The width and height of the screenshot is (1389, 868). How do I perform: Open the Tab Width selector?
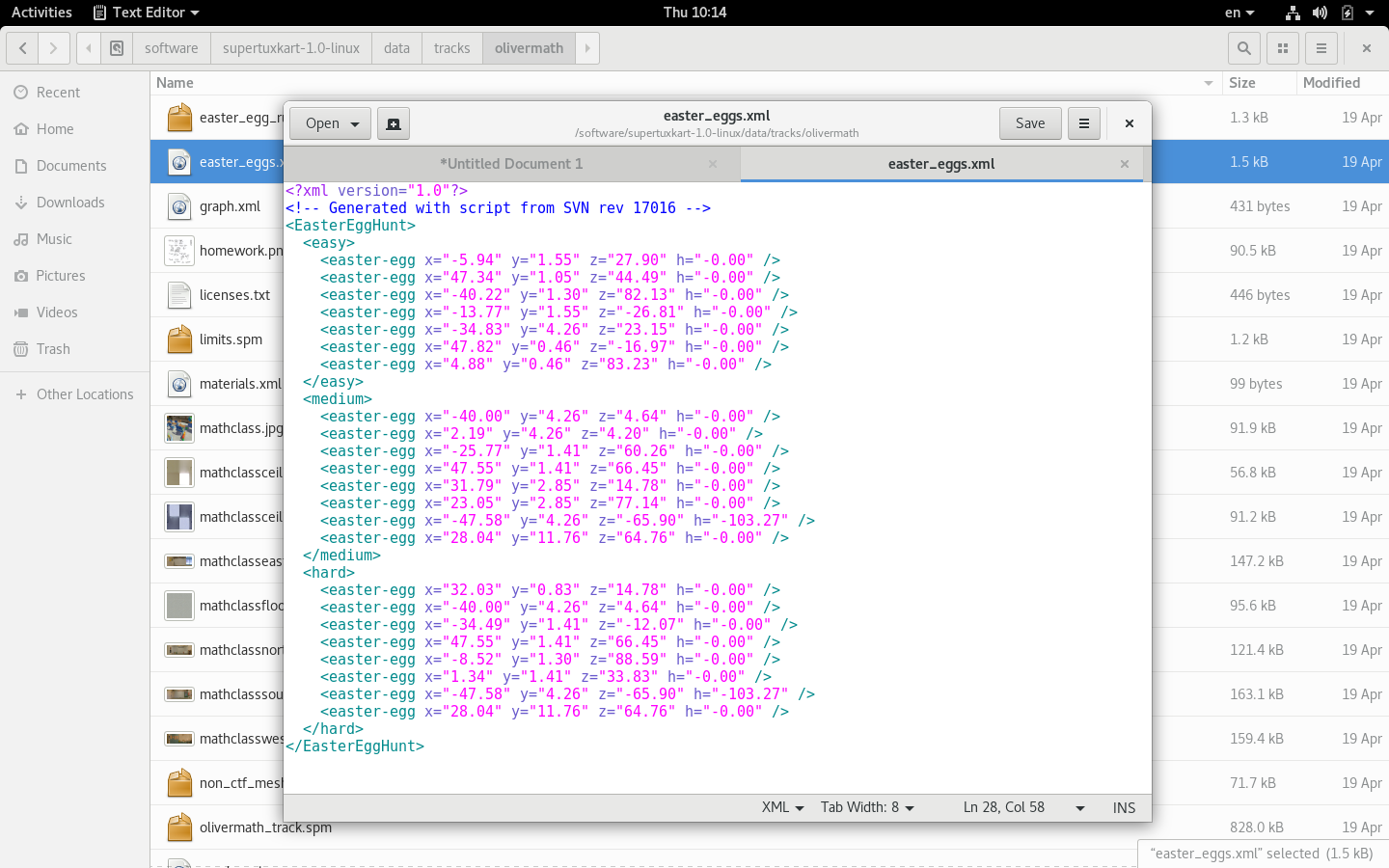click(866, 808)
